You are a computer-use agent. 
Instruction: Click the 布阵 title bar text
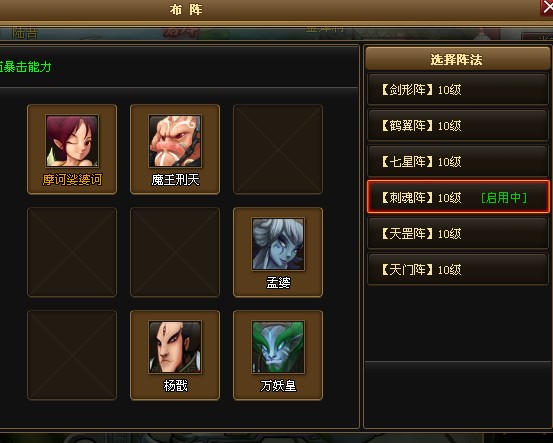(x=186, y=10)
